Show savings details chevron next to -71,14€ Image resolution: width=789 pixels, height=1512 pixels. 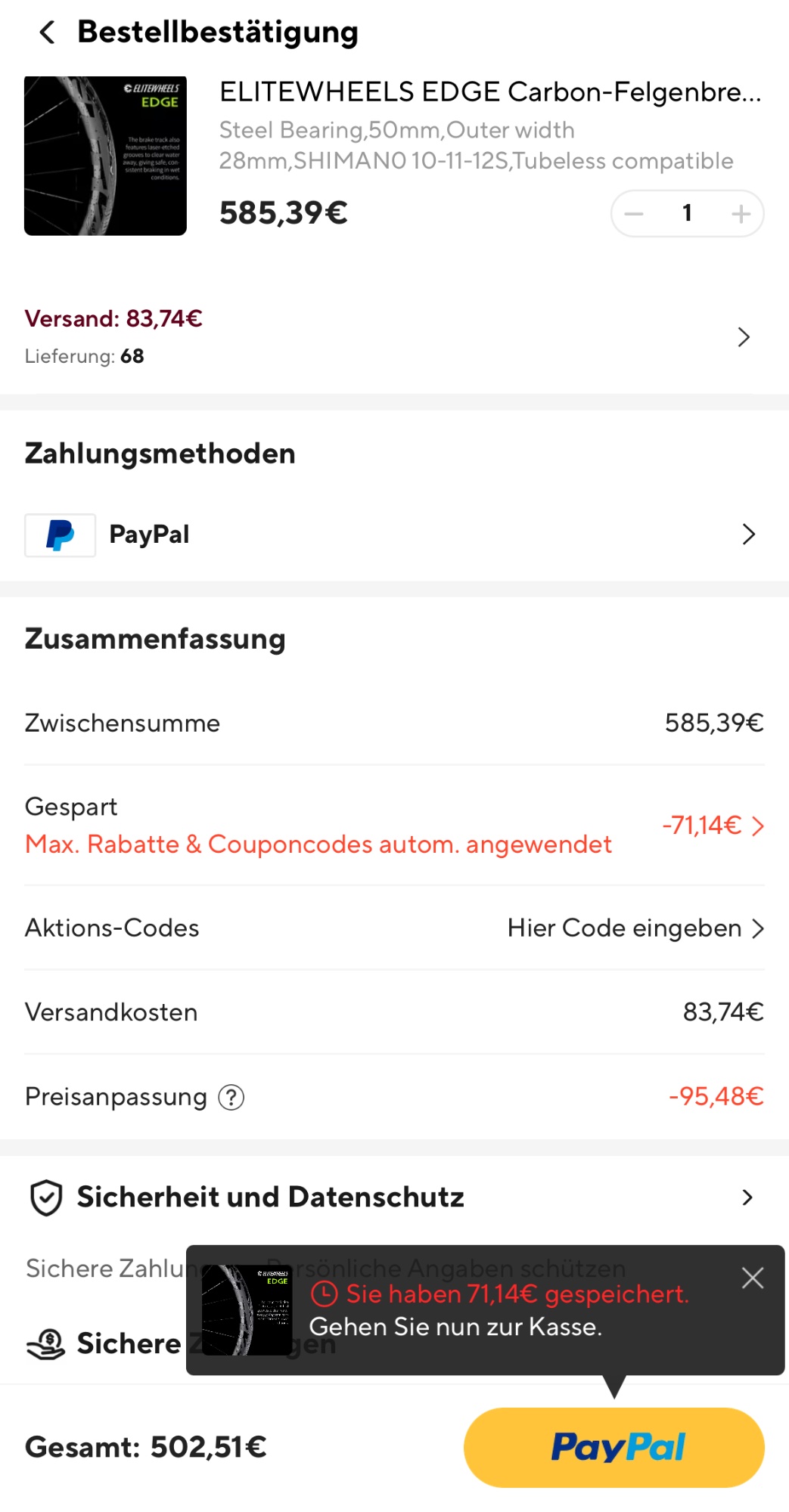758,826
